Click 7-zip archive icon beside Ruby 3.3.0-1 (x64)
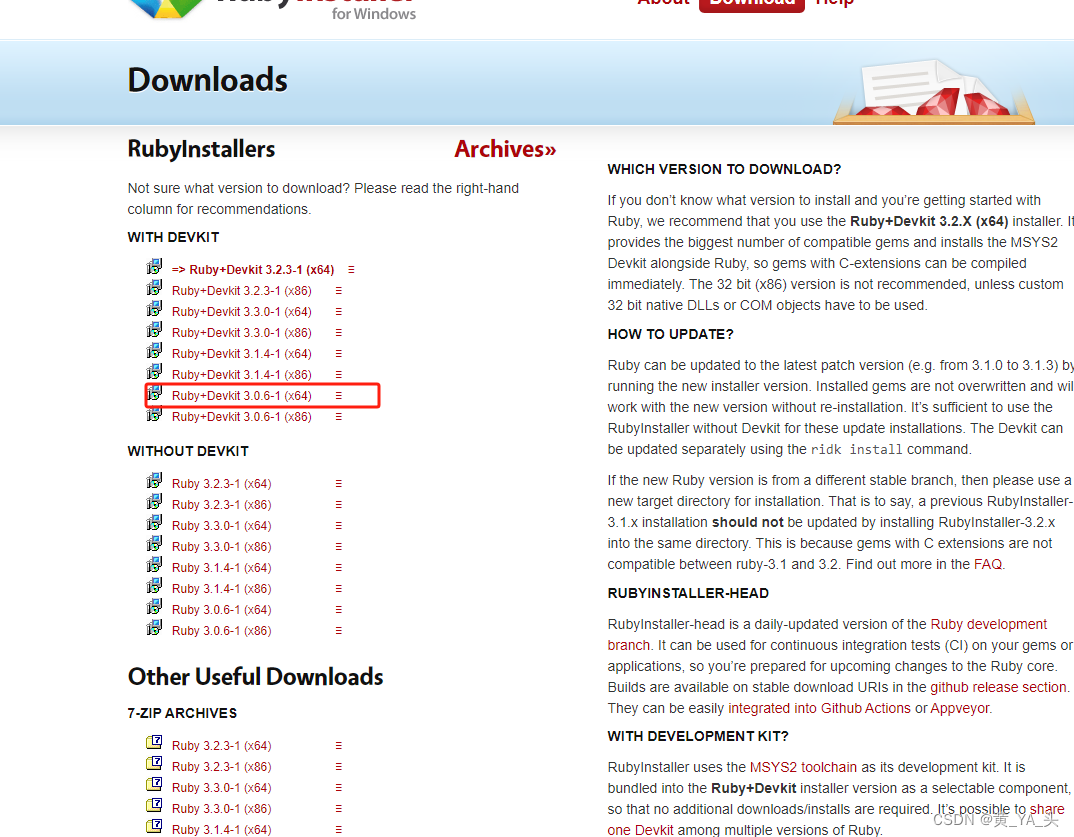This screenshot has width=1074, height=837. [x=154, y=784]
